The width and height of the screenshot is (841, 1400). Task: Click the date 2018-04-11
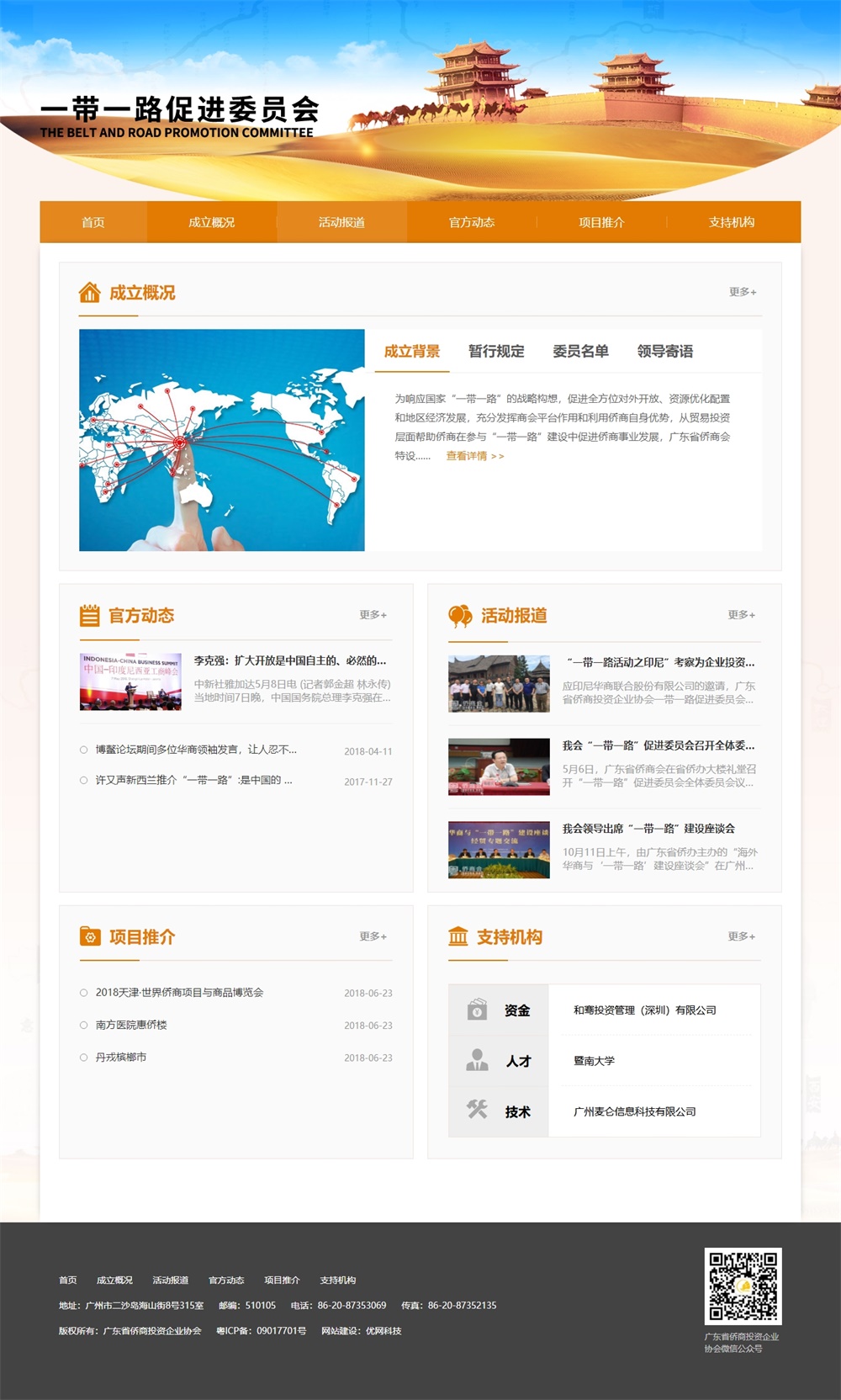[x=368, y=751]
